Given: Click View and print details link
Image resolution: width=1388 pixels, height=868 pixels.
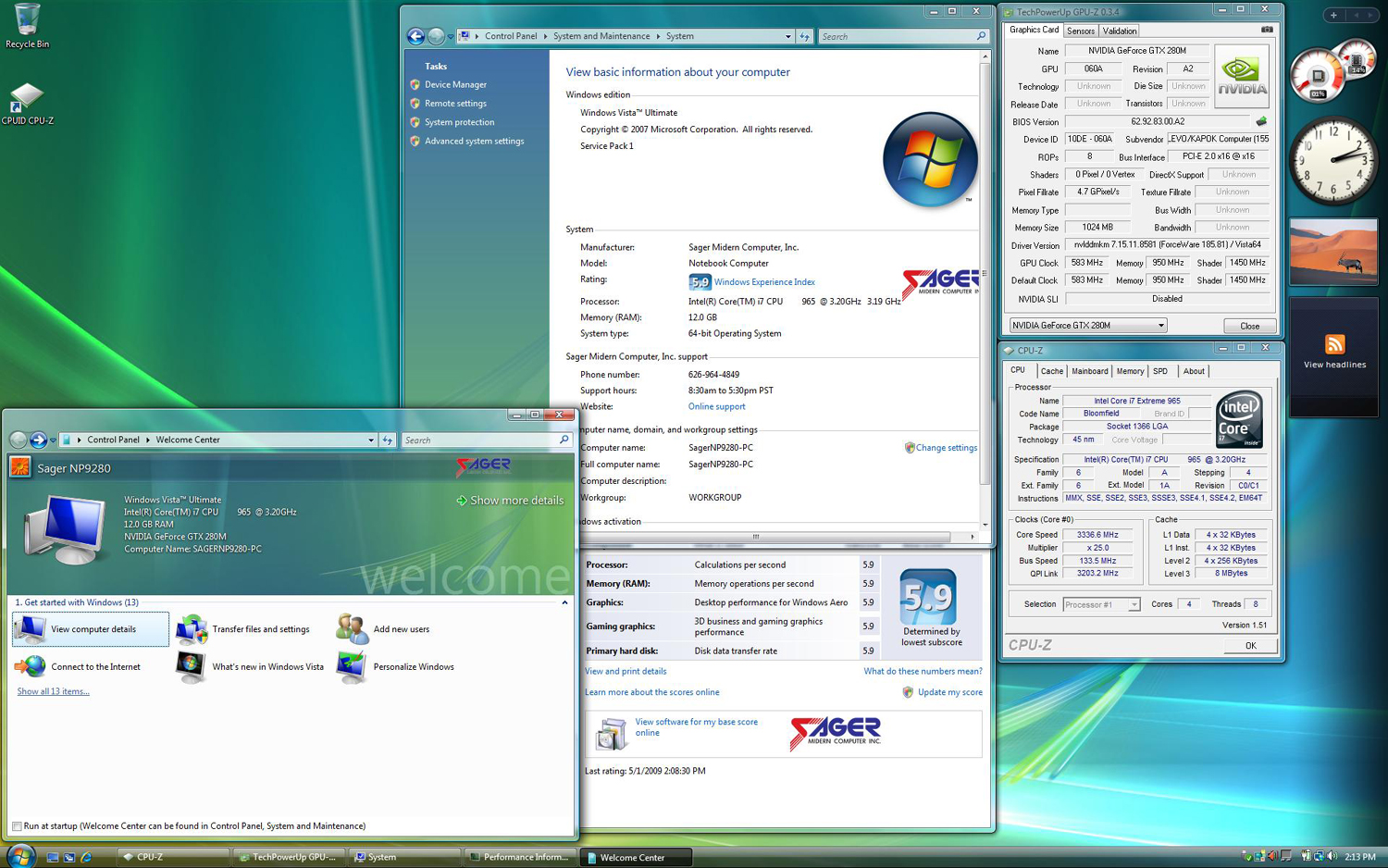Looking at the screenshot, I should pyautogui.click(x=626, y=671).
